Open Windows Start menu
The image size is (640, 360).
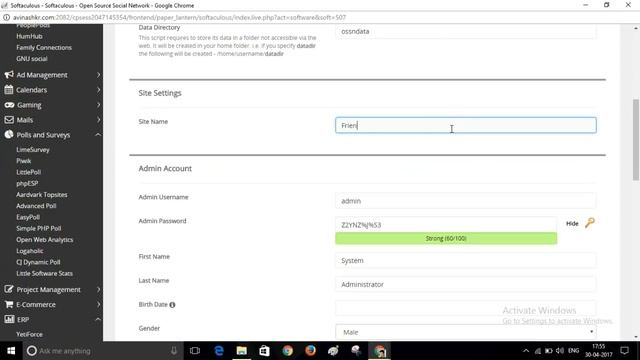pyautogui.click(x=11, y=351)
